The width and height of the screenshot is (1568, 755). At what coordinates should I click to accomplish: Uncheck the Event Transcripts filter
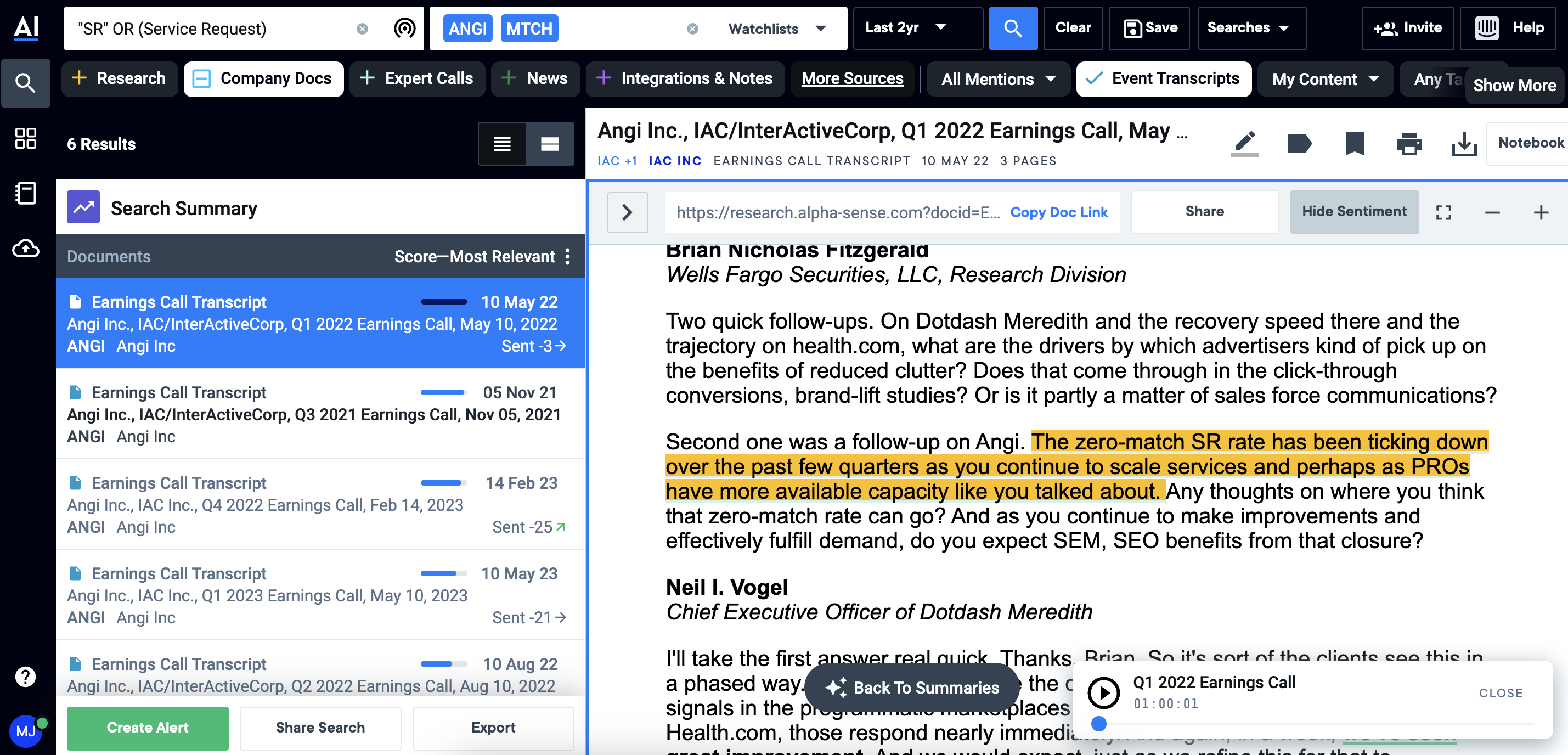tap(1163, 78)
